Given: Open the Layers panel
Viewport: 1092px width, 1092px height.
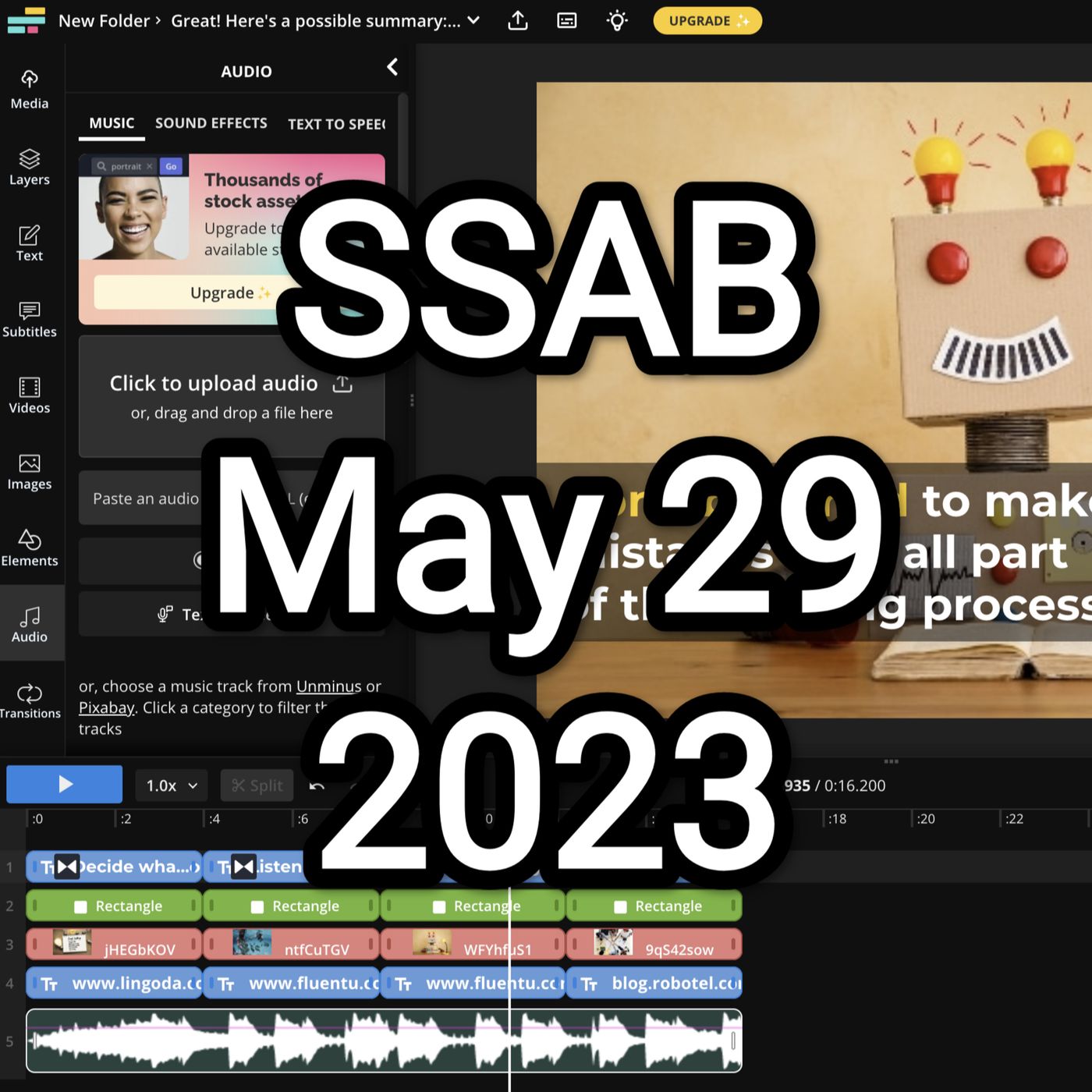Looking at the screenshot, I should 30,167.
